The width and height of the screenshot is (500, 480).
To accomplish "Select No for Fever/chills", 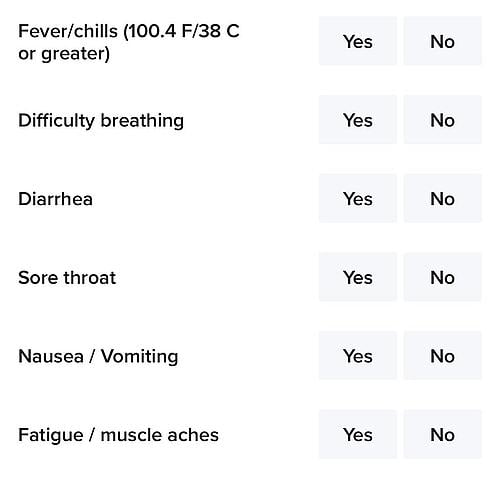I will click(x=443, y=41).
